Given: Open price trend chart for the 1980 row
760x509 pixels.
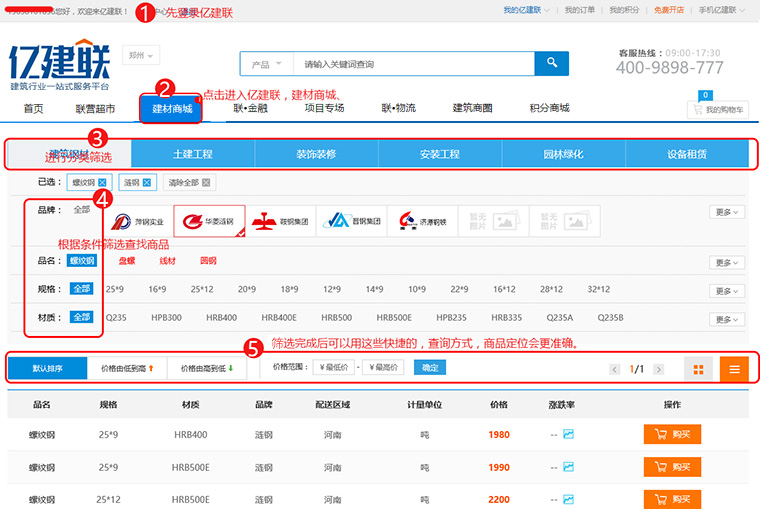Looking at the screenshot, I should point(569,435).
